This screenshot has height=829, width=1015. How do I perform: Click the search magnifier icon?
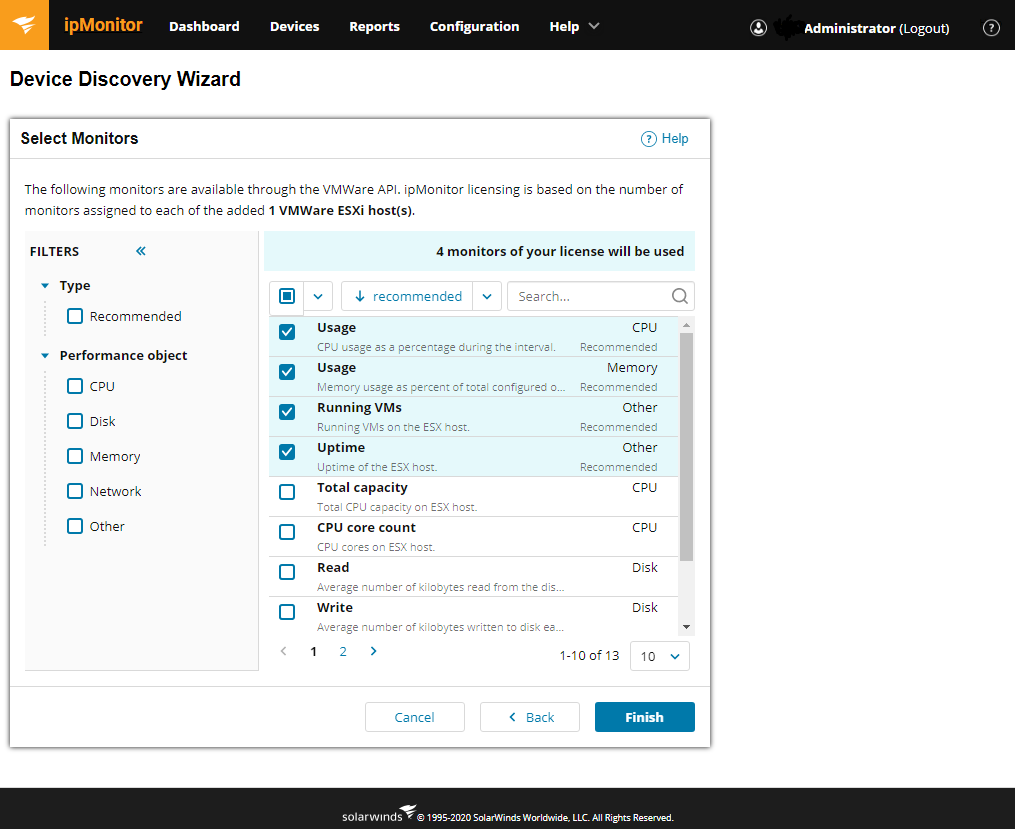coord(679,296)
